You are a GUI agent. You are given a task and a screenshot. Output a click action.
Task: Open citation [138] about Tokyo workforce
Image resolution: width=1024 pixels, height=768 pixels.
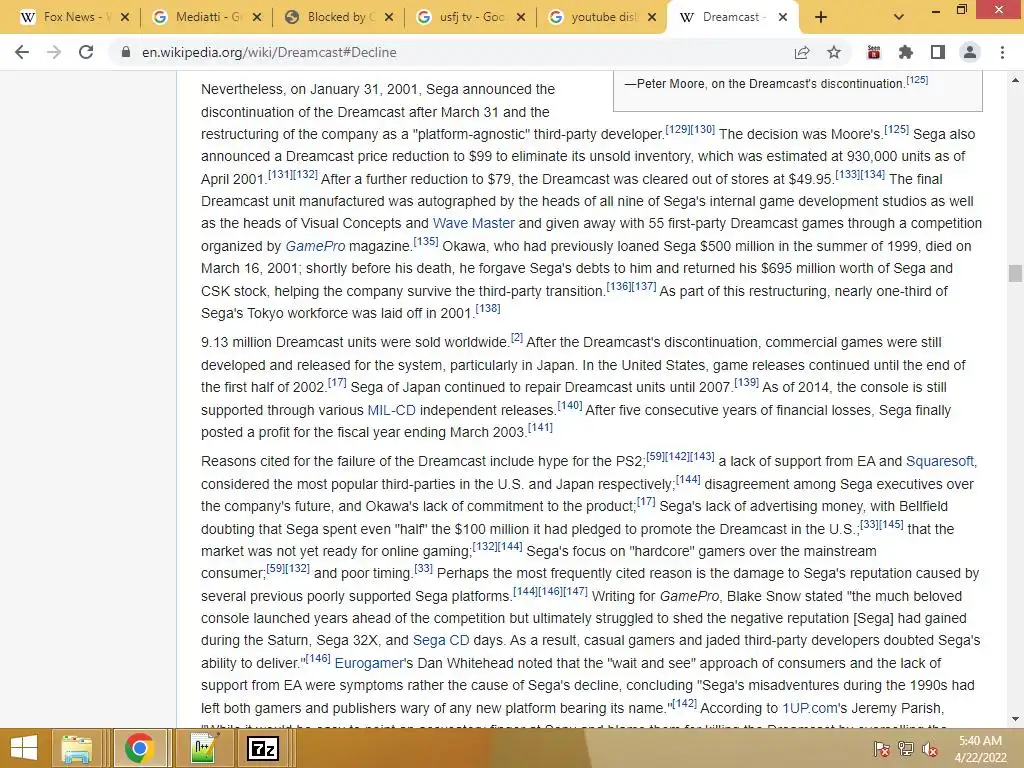pyautogui.click(x=488, y=308)
